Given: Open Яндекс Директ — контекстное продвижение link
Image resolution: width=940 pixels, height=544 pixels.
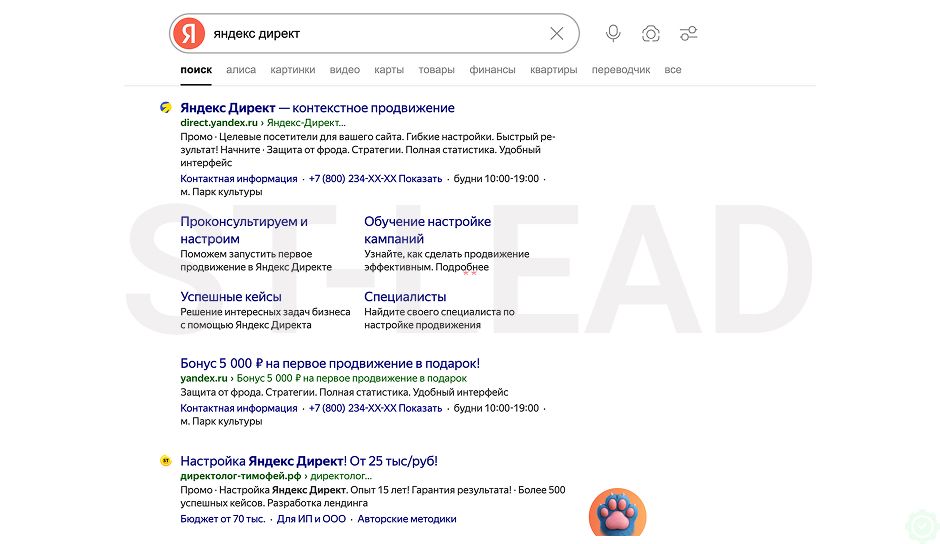Looking at the screenshot, I should coord(317,108).
